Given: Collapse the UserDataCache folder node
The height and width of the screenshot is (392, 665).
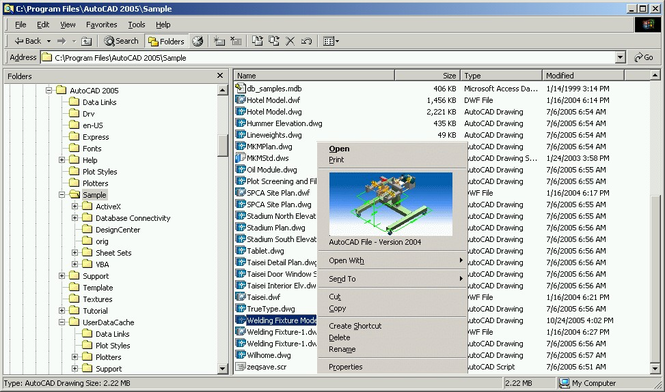Looking at the screenshot, I should [x=62, y=322].
